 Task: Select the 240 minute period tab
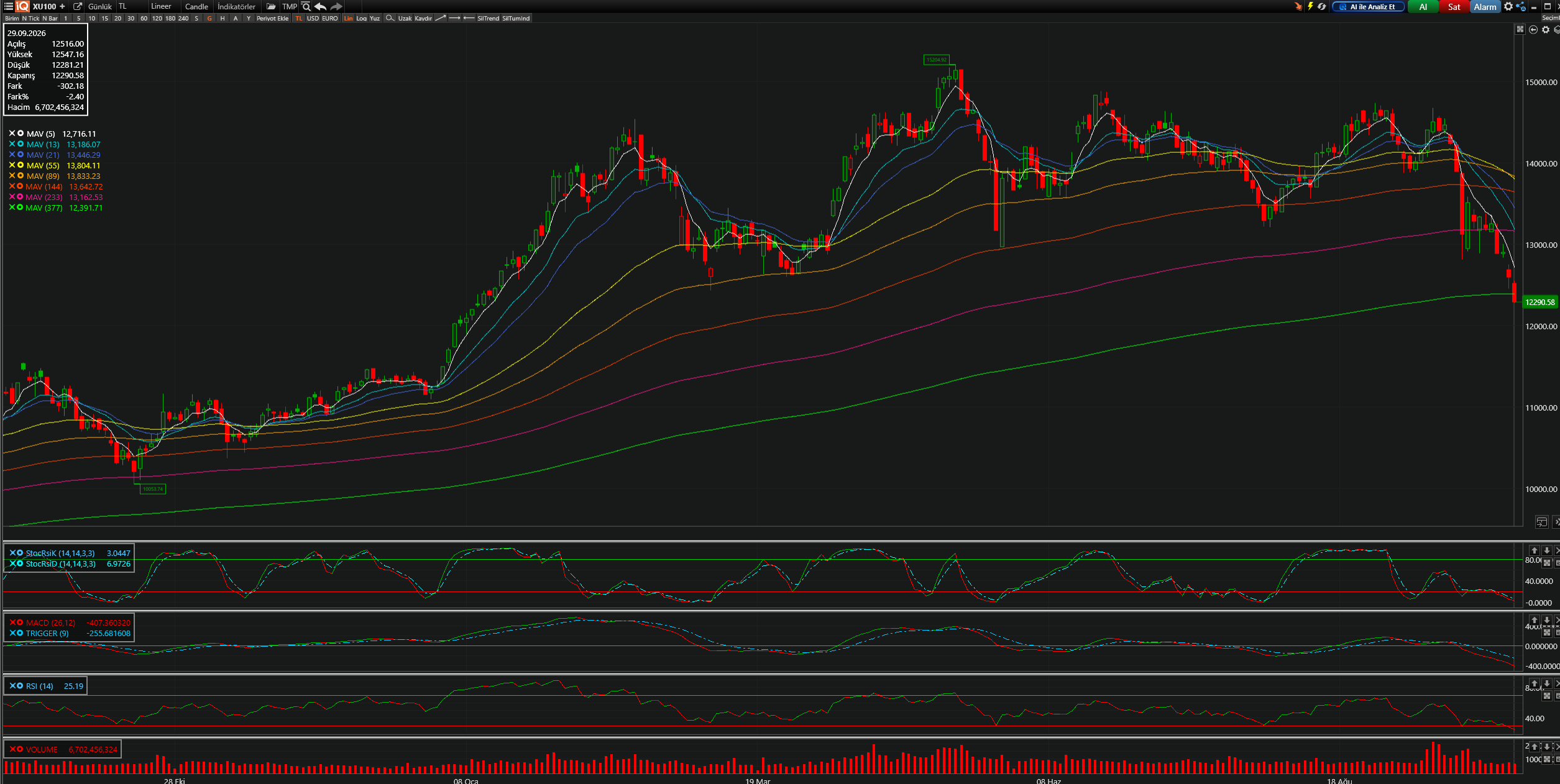(183, 18)
